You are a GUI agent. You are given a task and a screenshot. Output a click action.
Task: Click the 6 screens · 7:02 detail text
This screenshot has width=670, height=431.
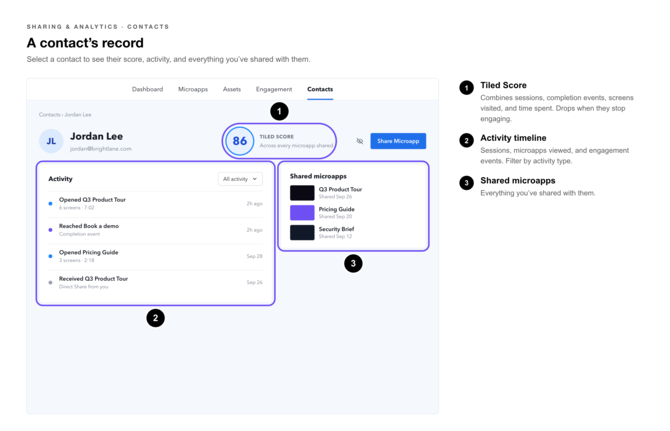point(76,208)
